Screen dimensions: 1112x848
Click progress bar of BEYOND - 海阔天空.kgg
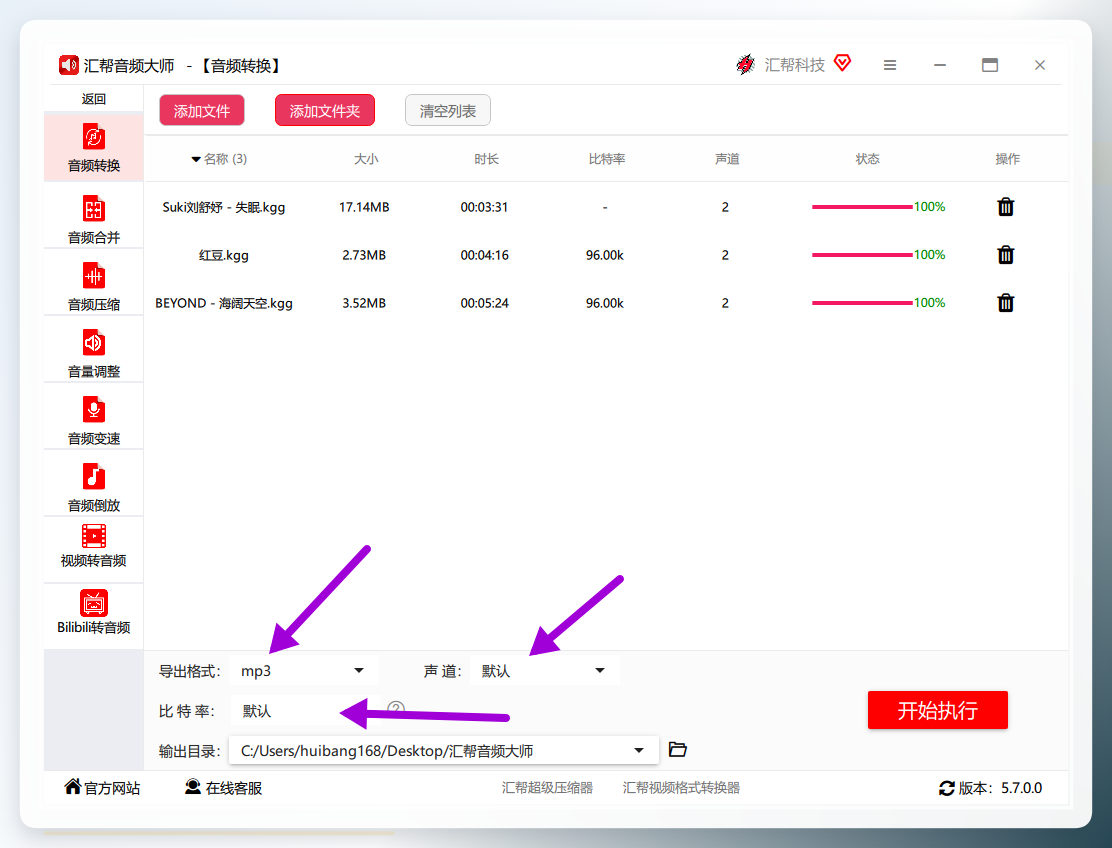(x=862, y=303)
